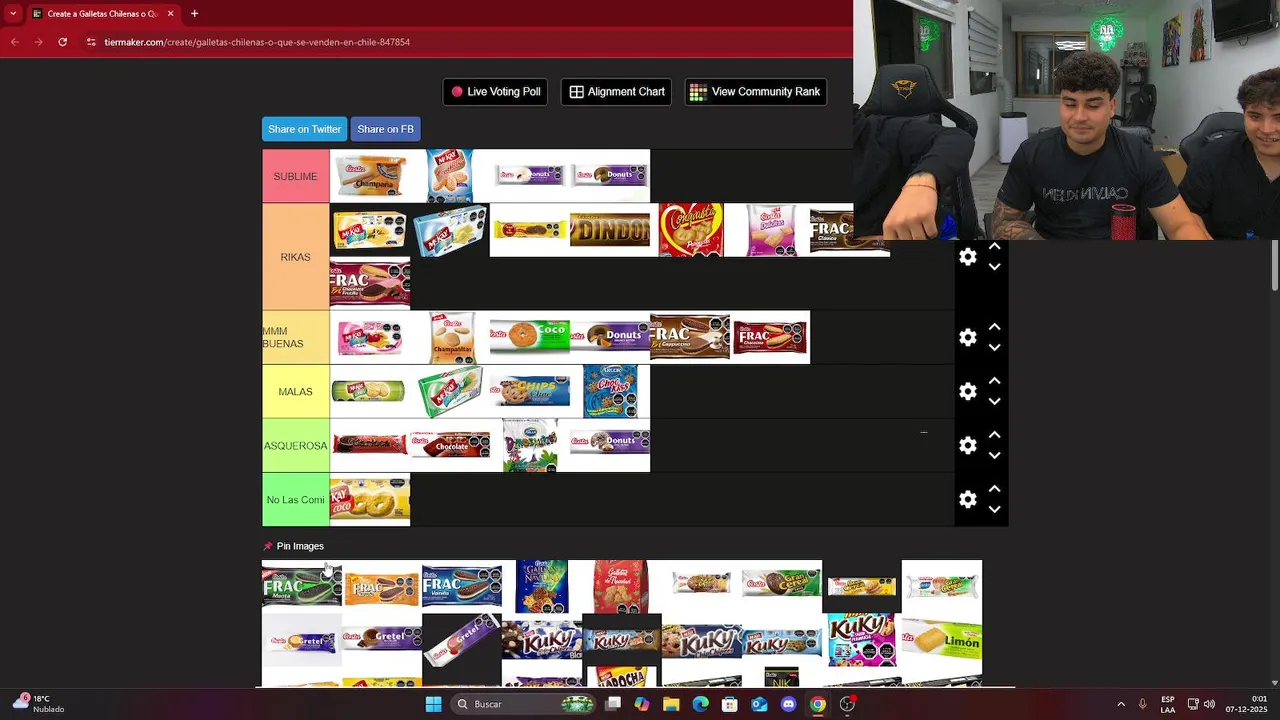Image resolution: width=1280 pixels, height=720 pixels.
Task: Open Microsoft Edge from taskbar
Action: (x=700, y=704)
